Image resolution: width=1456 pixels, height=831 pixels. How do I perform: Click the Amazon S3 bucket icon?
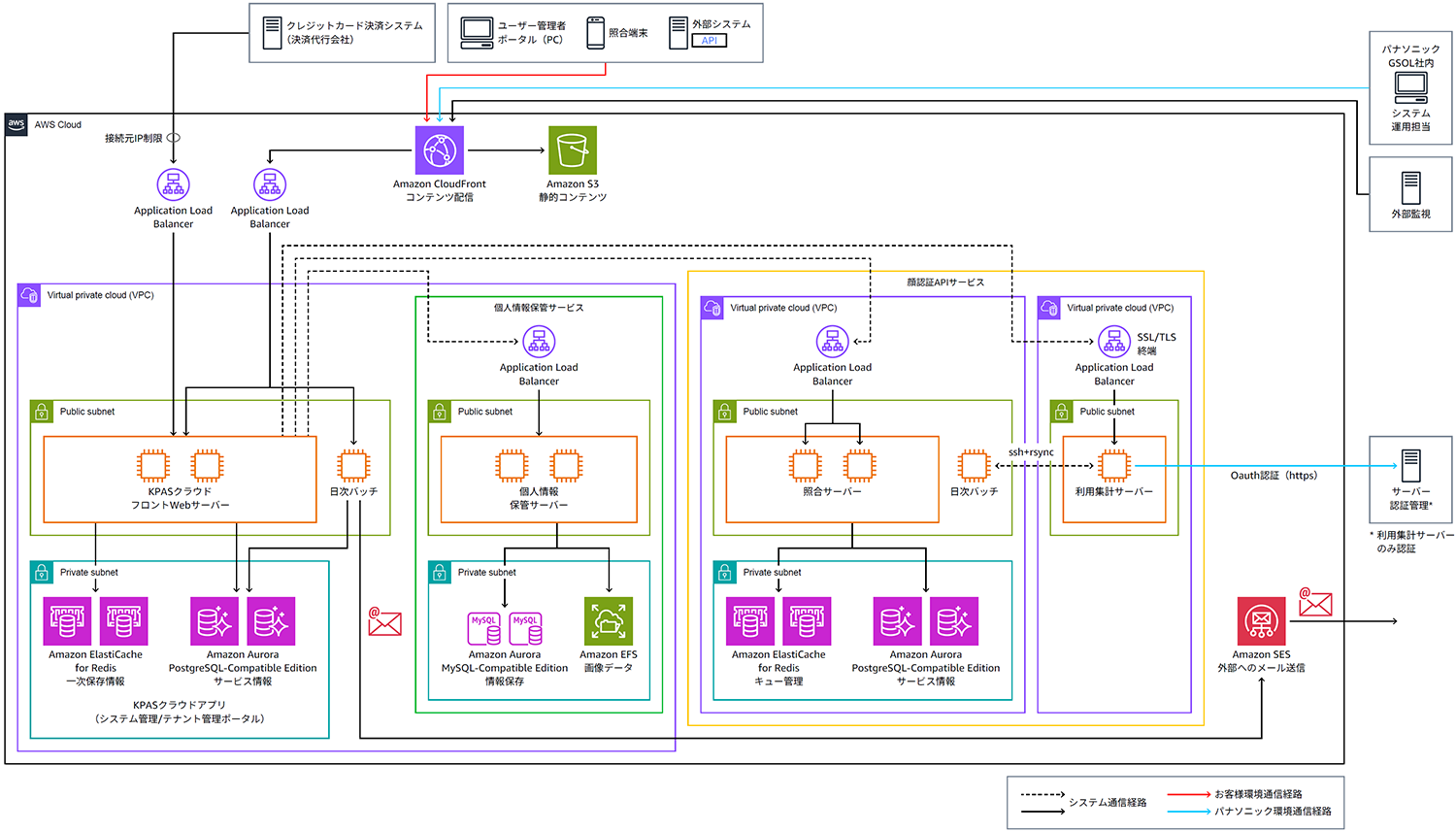[573, 150]
